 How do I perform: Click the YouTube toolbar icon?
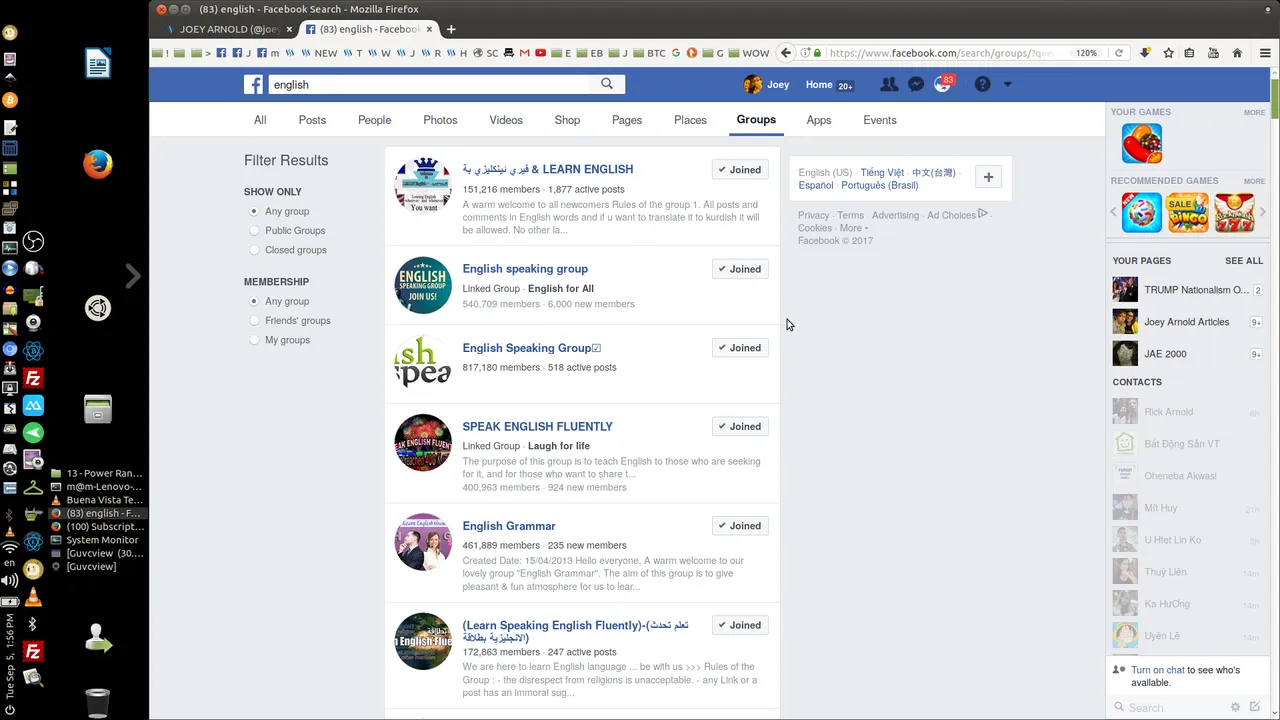1213,53
